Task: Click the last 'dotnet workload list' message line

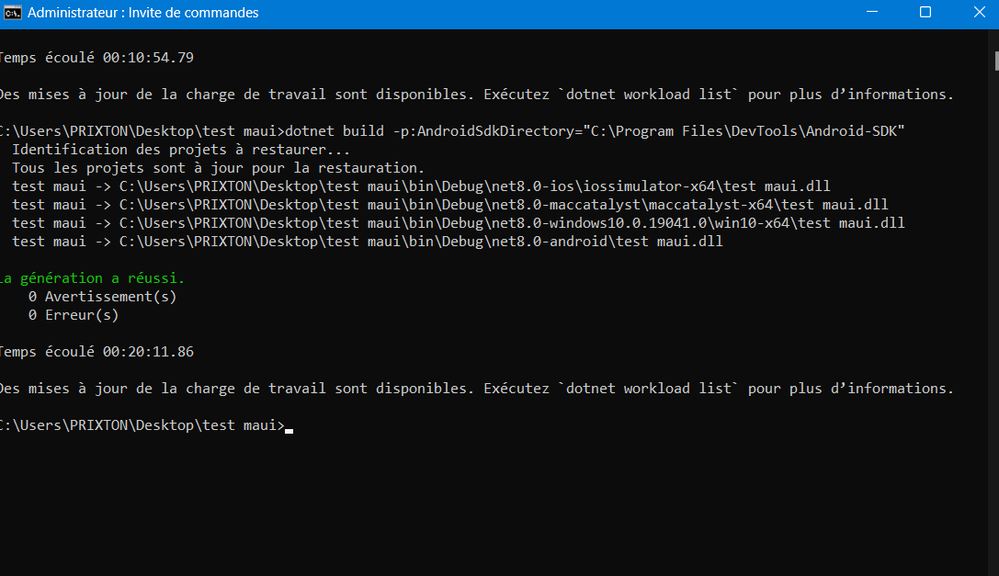Action: (x=477, y=389)
